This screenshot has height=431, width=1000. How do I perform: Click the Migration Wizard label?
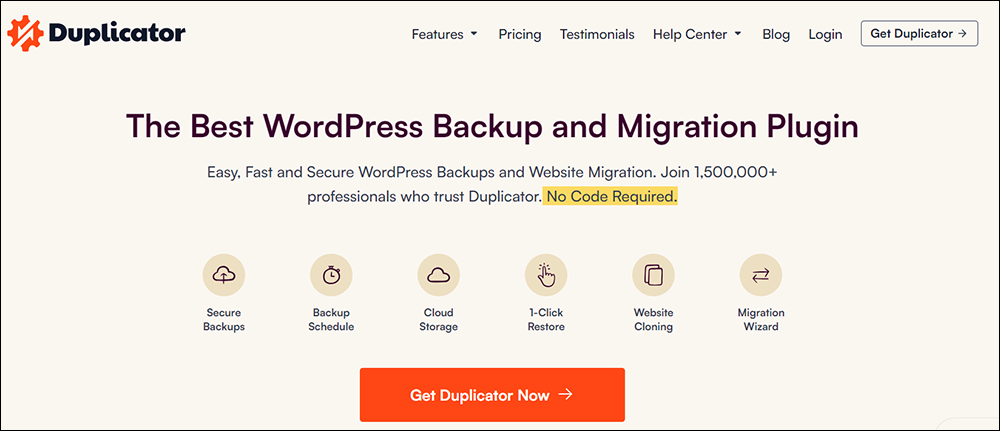tap(761, 320)
